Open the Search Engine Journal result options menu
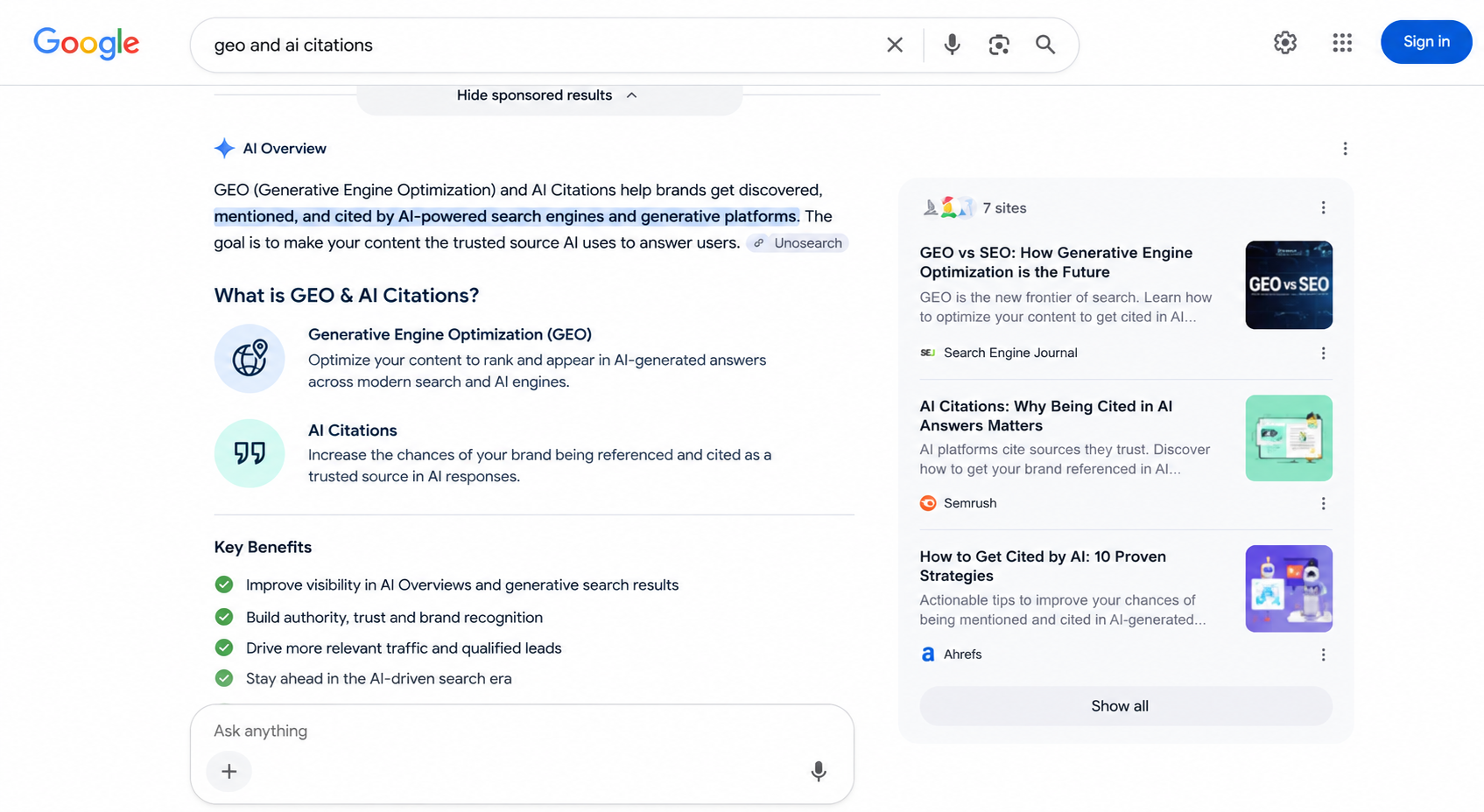The height and width of the screenshot is (812, 1484). click(x=1323, y=353)
